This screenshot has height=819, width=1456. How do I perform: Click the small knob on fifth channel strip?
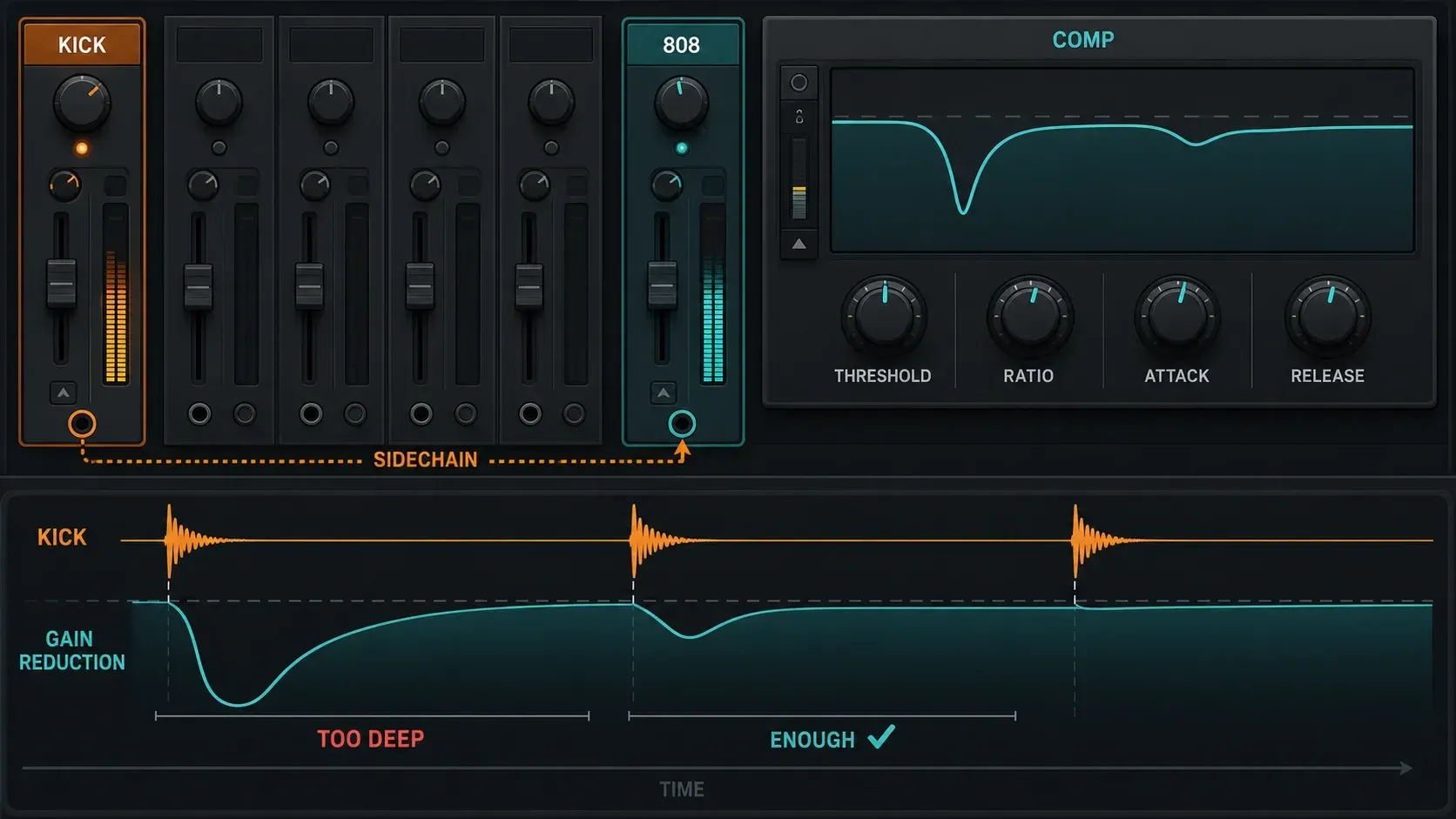click(x=535, y=185)
